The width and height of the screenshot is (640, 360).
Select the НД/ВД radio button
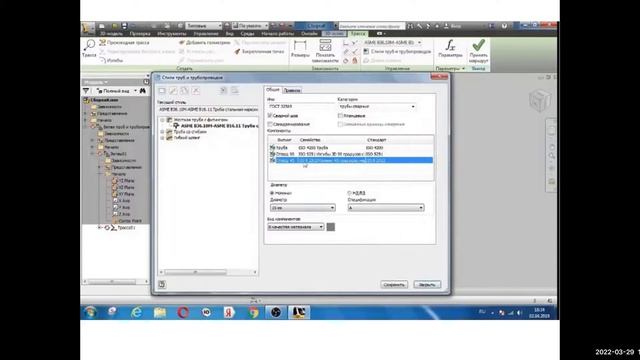tap(349, 193)
